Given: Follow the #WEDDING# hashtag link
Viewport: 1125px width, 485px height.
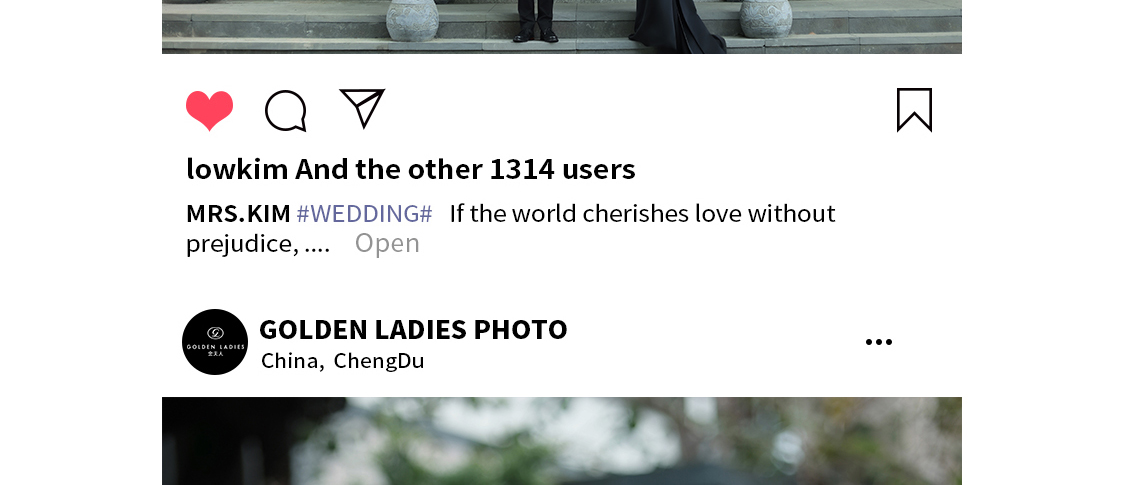Looking at the screenshot, I should (x=364, y=214).
